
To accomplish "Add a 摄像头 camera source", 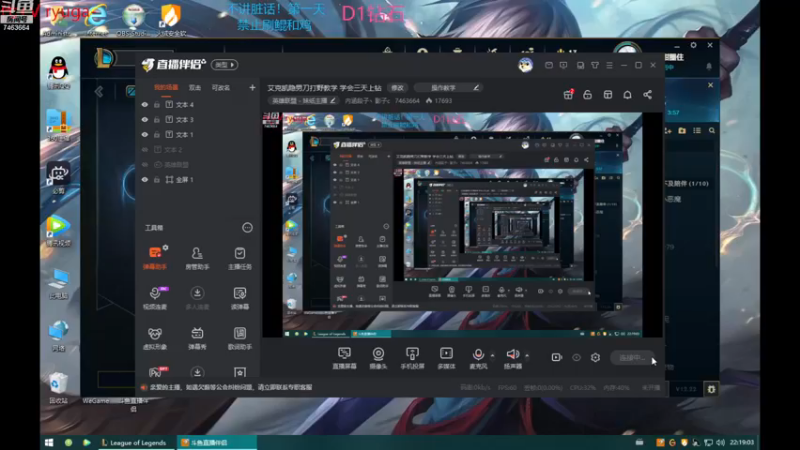I will (x=378, y=358).
